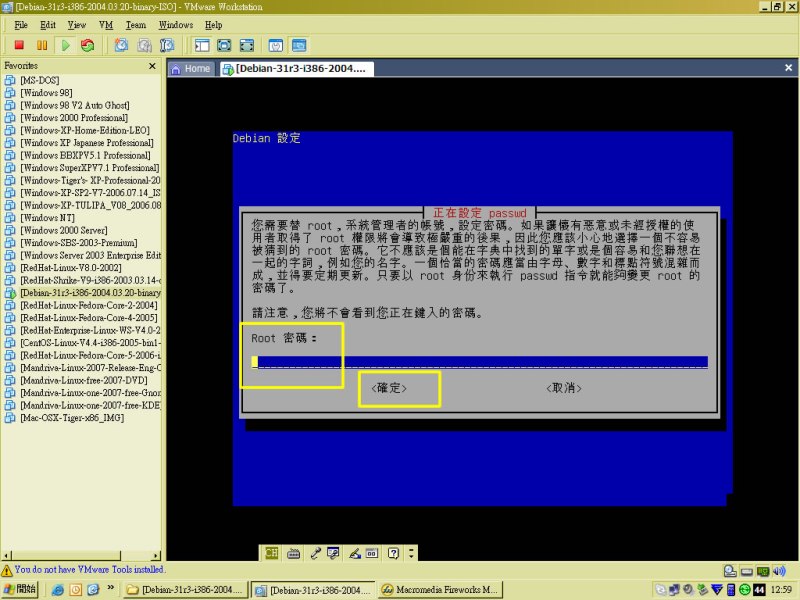
Task: Select [Mandriva-Linux-one-2007-free-KDE favorite
Action: 90,405
